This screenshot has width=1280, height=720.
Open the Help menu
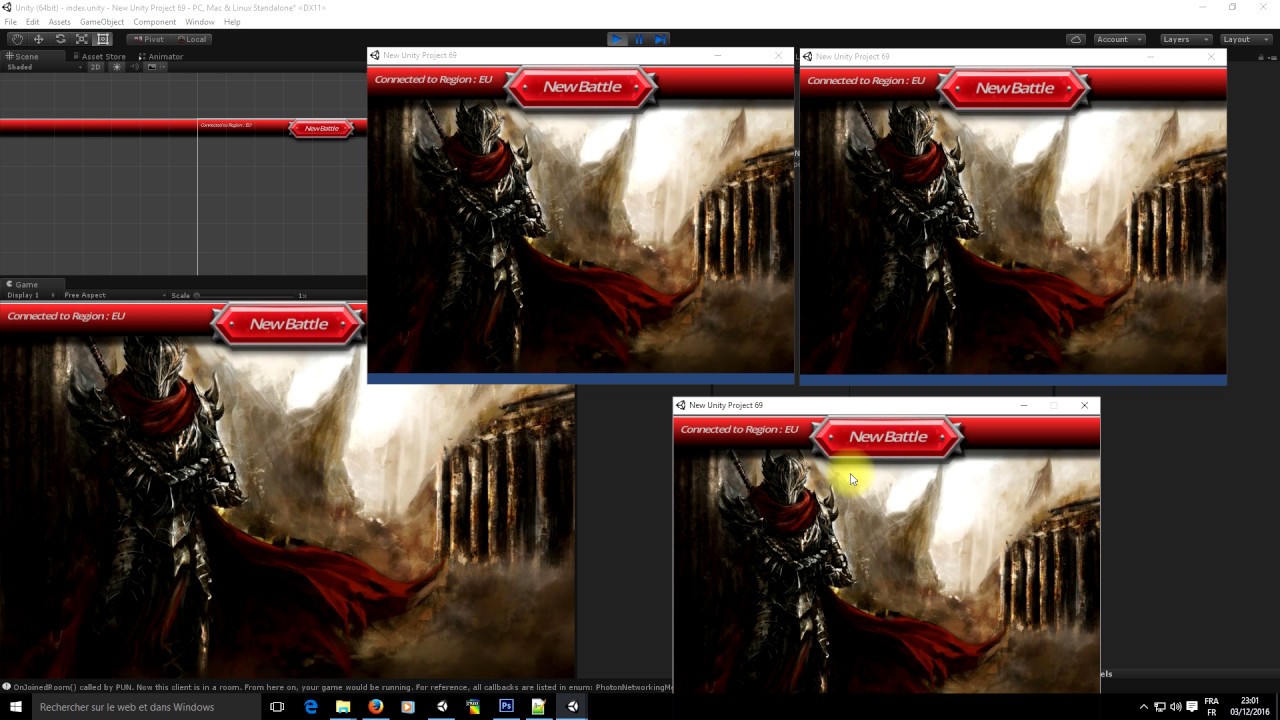tap(232, 22)
